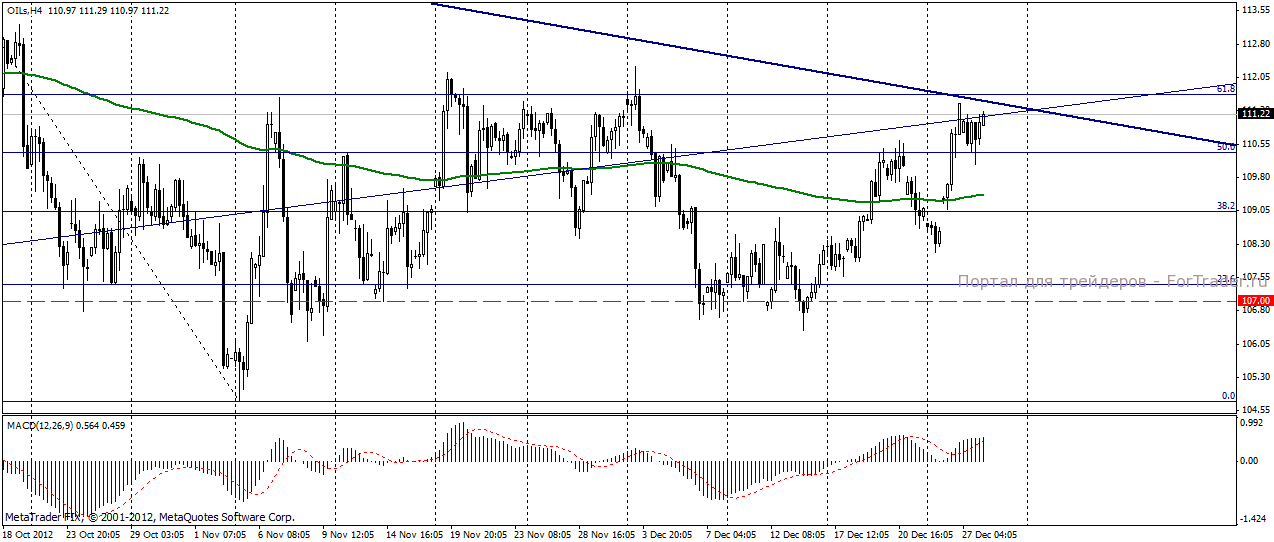The image size is (1274, 542).
Task: Select the Fibonacci 0.0 level label
Action: pos(1229,395)
